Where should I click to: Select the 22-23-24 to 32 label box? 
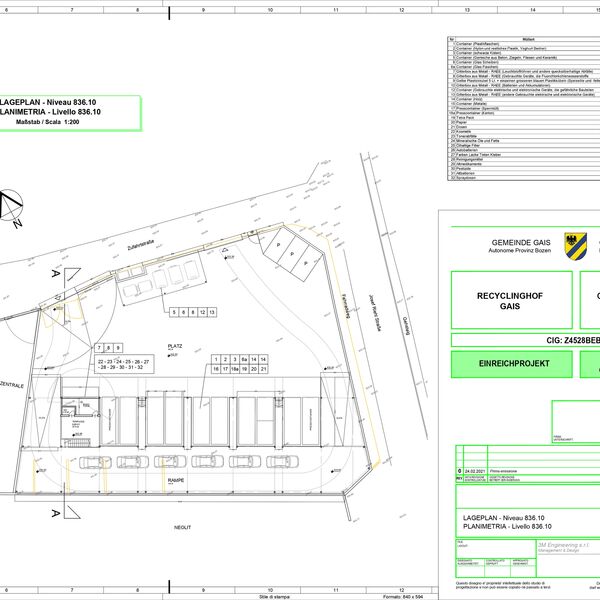[124, 364]
